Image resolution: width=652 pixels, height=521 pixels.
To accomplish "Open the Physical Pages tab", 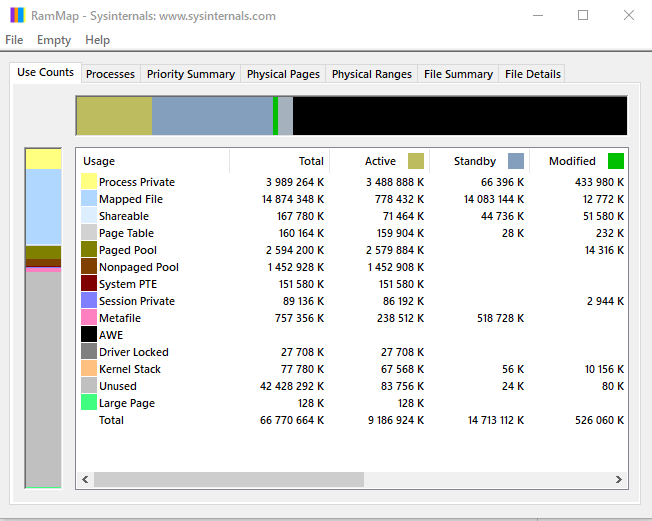I will (283, 74).
